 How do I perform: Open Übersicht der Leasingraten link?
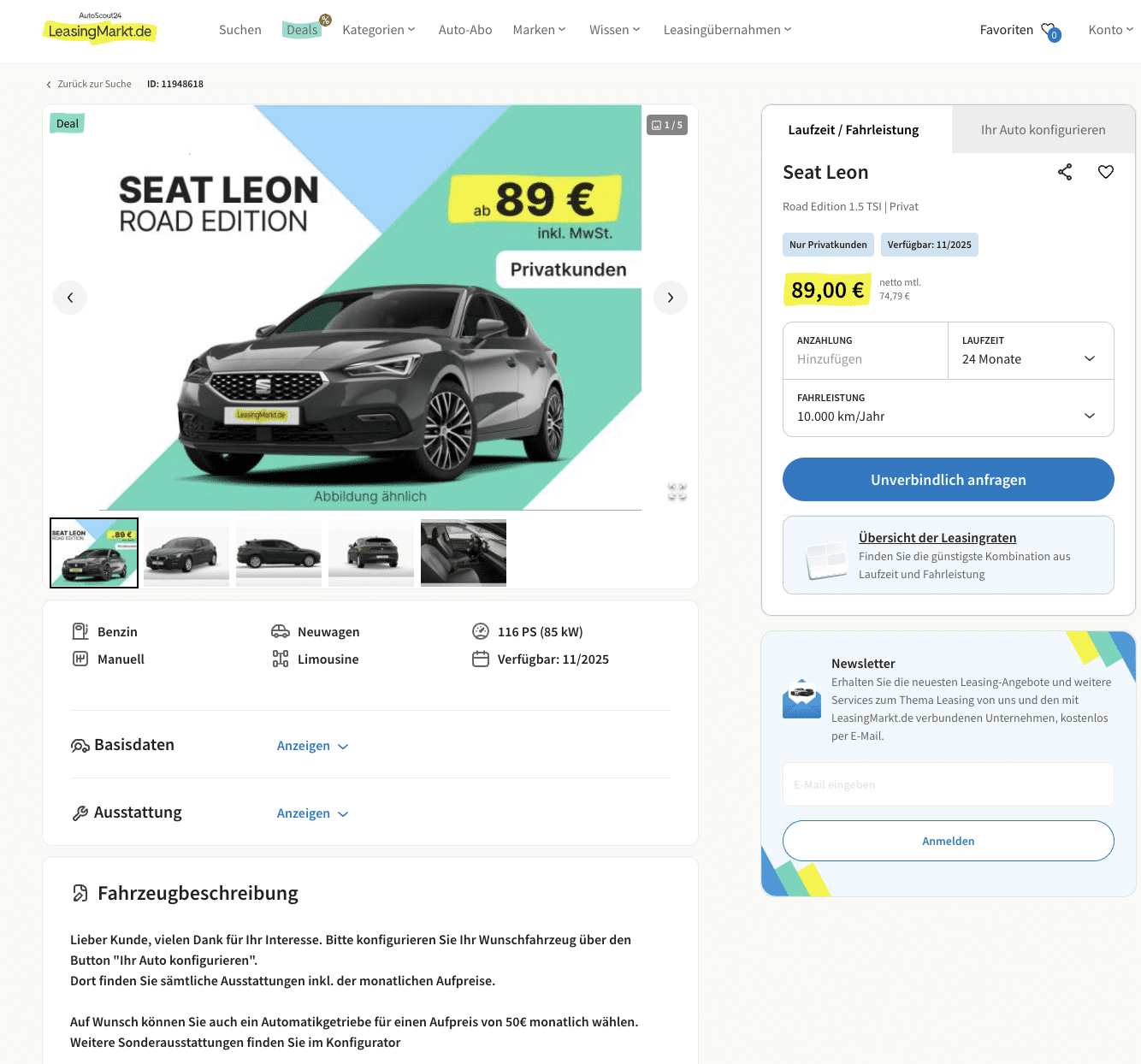coord(937,538)
